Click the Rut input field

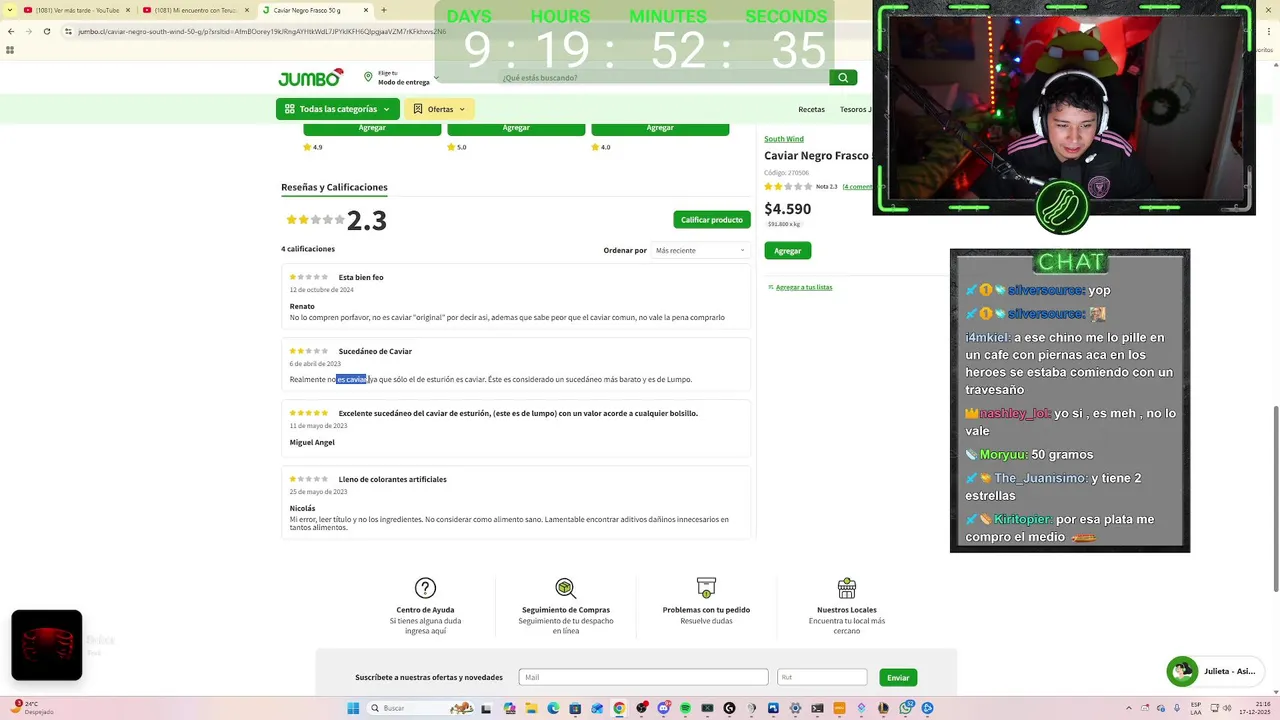point(822,677)
